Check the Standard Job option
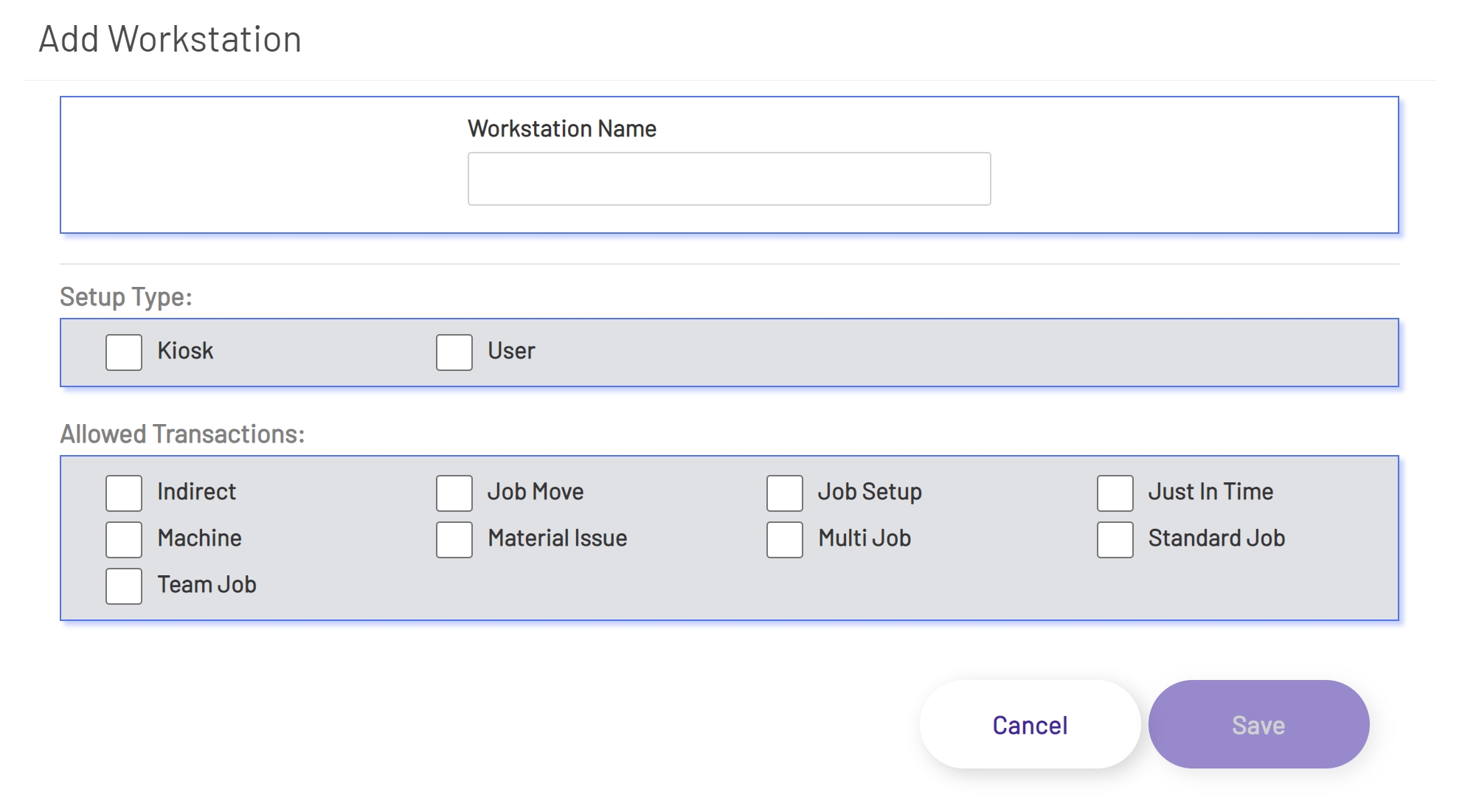1462x812 pixels. click(x=1114, y=541)
